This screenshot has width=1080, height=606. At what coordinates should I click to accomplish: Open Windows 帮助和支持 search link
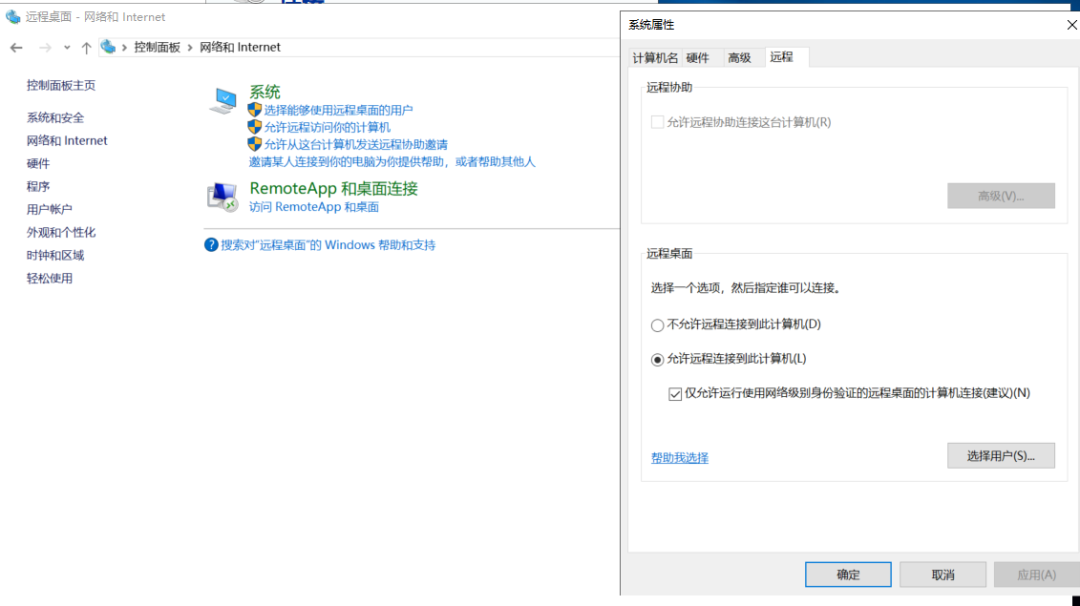point(328,245)
